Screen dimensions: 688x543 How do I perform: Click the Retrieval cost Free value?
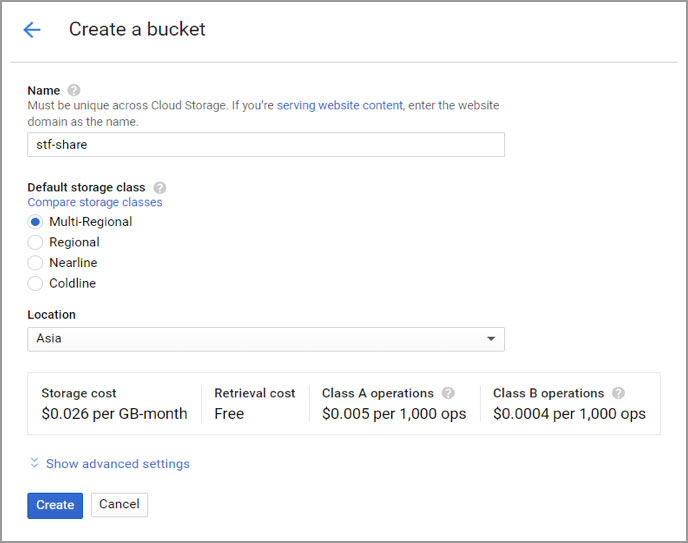(x=229, y=414)
